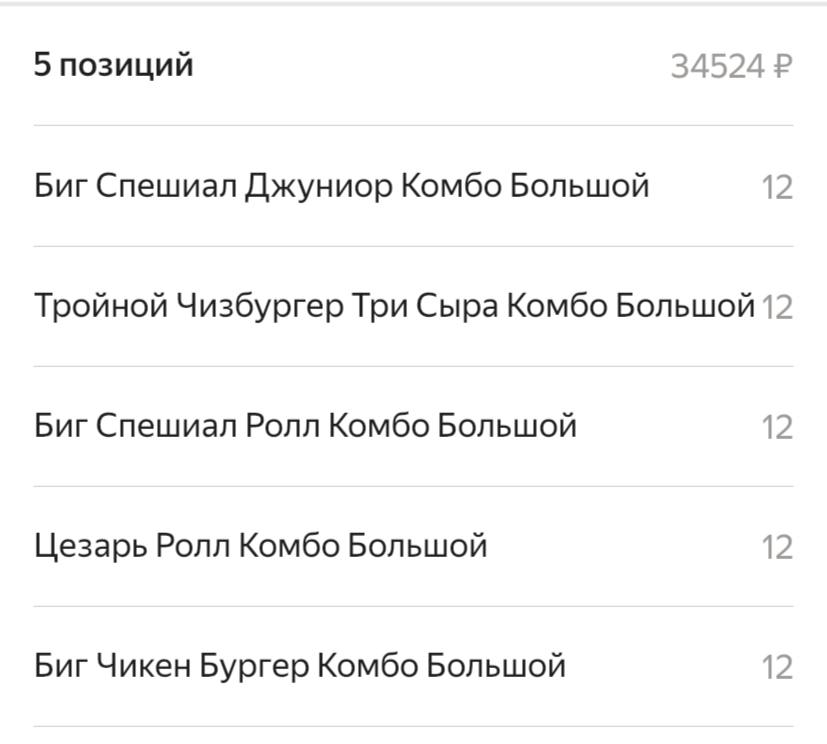The image size is (827, 744).
Task: Click the word "Чизбургер" in the list
Action: (260, 306)
